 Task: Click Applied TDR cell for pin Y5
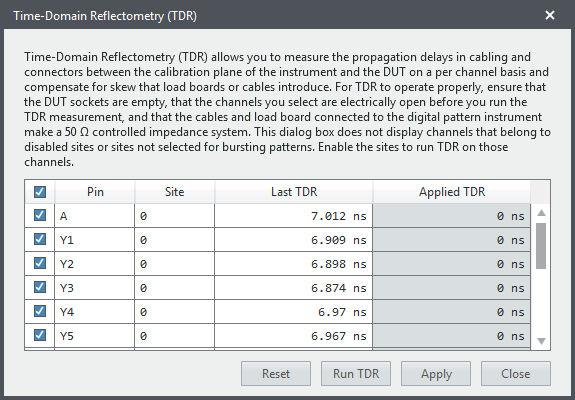[451, 336]
